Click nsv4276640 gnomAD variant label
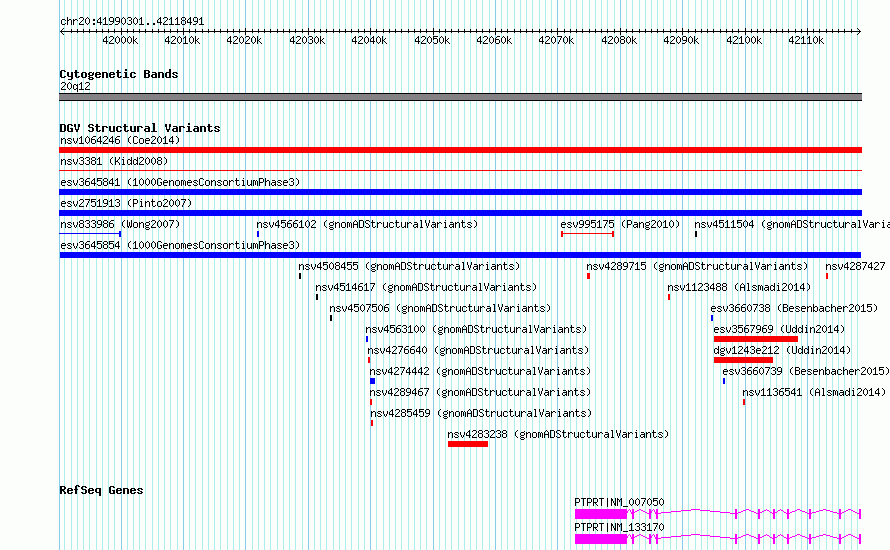Viewport: 890px width, 550px height. pos(478,350)
